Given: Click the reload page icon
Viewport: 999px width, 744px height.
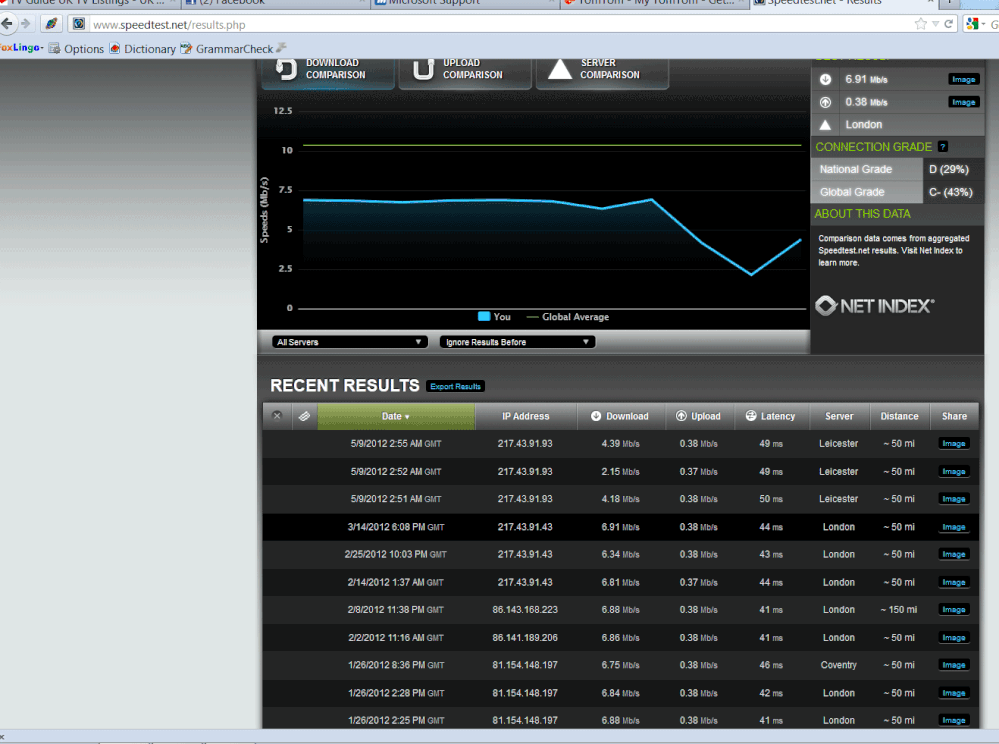Looking at the screenshot, I should coord(949,24).
